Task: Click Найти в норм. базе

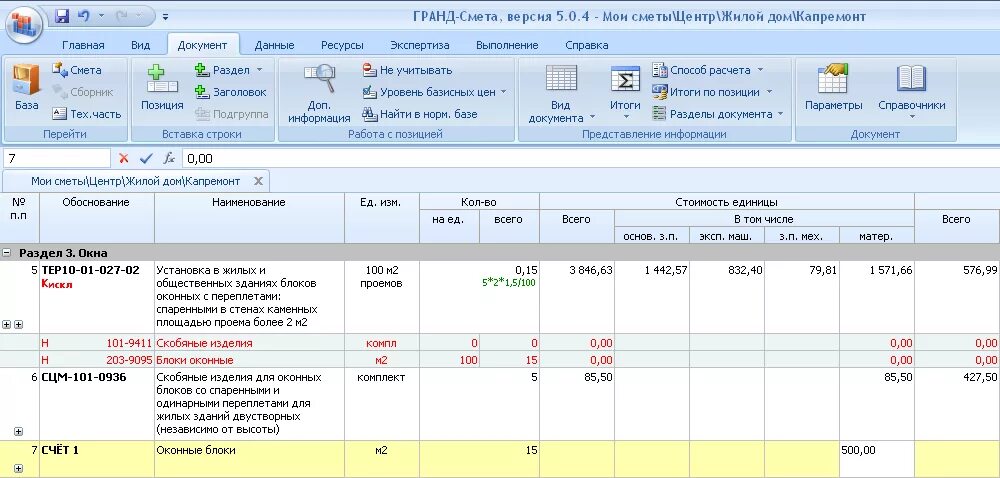Action: 420,114
